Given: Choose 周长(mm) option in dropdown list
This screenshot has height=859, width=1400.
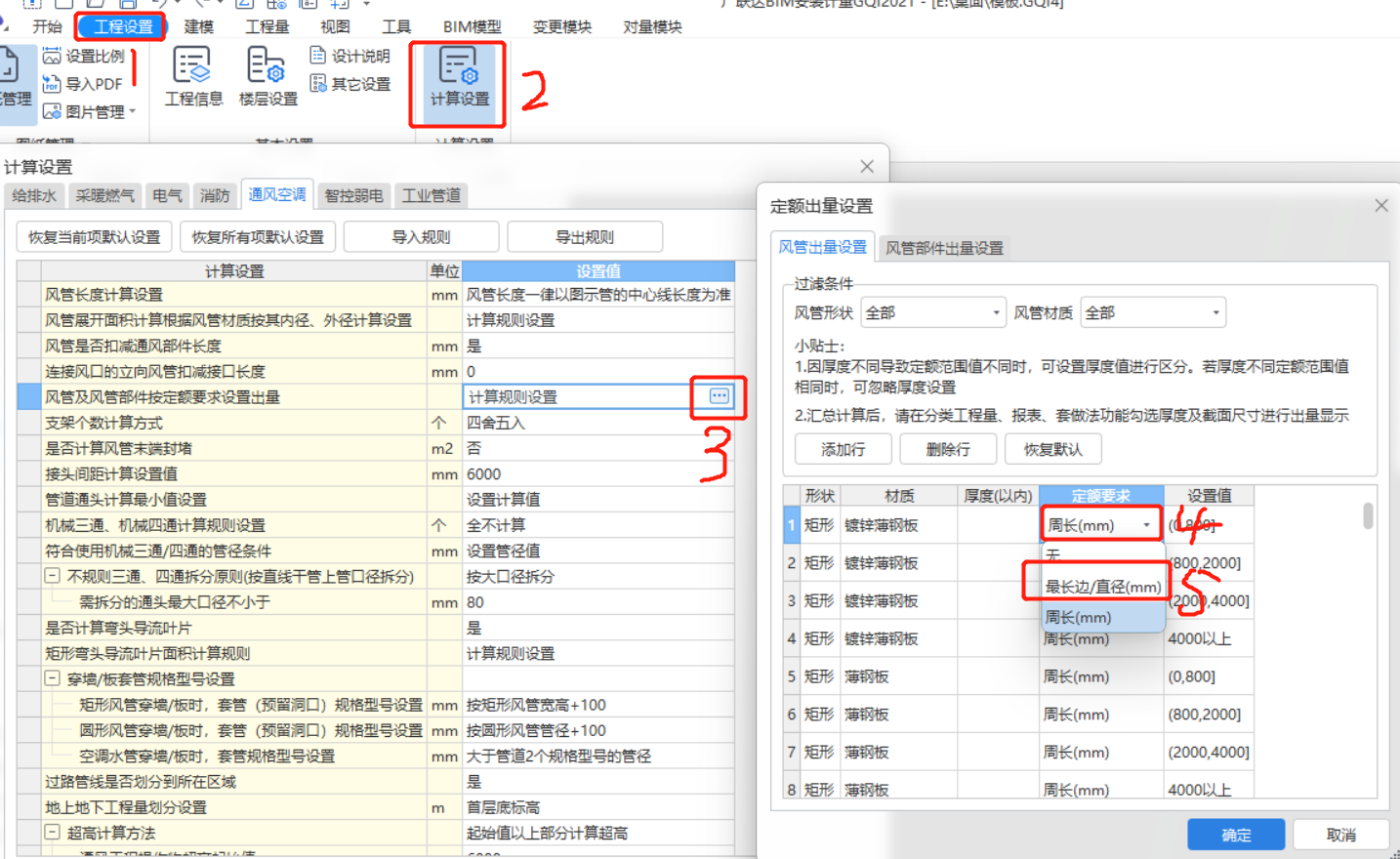Looking at the screenshot, I should (1103, 617).
